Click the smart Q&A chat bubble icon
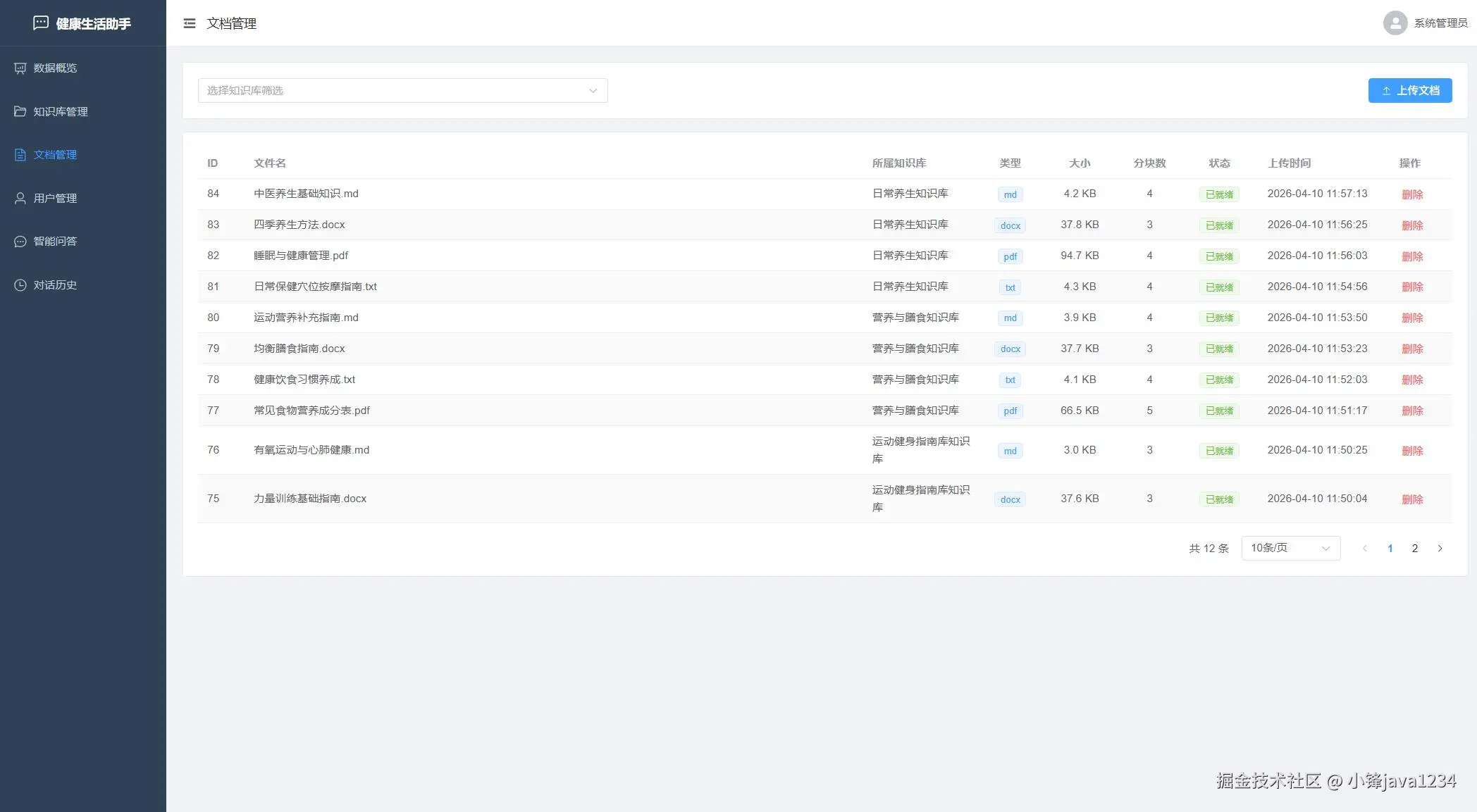This screenshot has height=812, width=1477. tap(20, 242)
